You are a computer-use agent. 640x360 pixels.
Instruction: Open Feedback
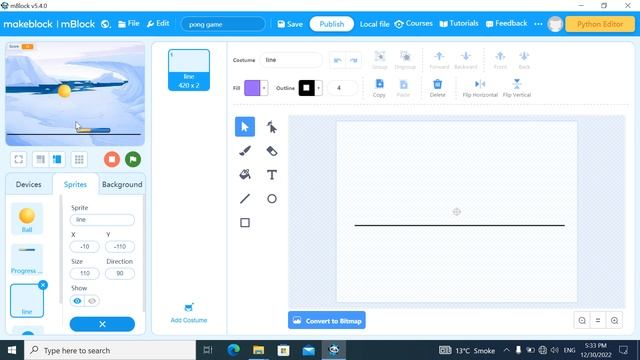(x=507, y=24)
